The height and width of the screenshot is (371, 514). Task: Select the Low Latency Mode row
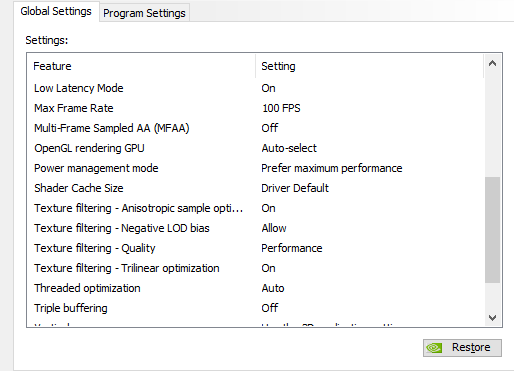[256, 88]
